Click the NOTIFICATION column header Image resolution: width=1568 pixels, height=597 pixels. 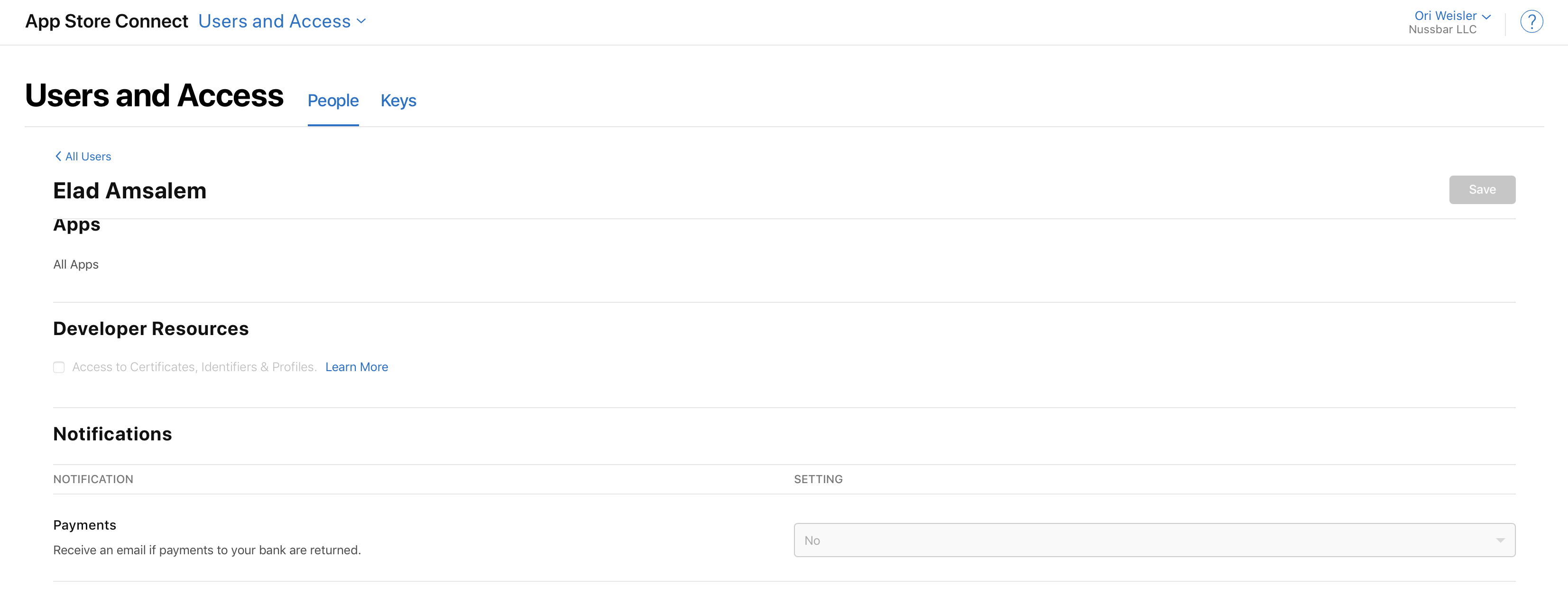(93, 479)
